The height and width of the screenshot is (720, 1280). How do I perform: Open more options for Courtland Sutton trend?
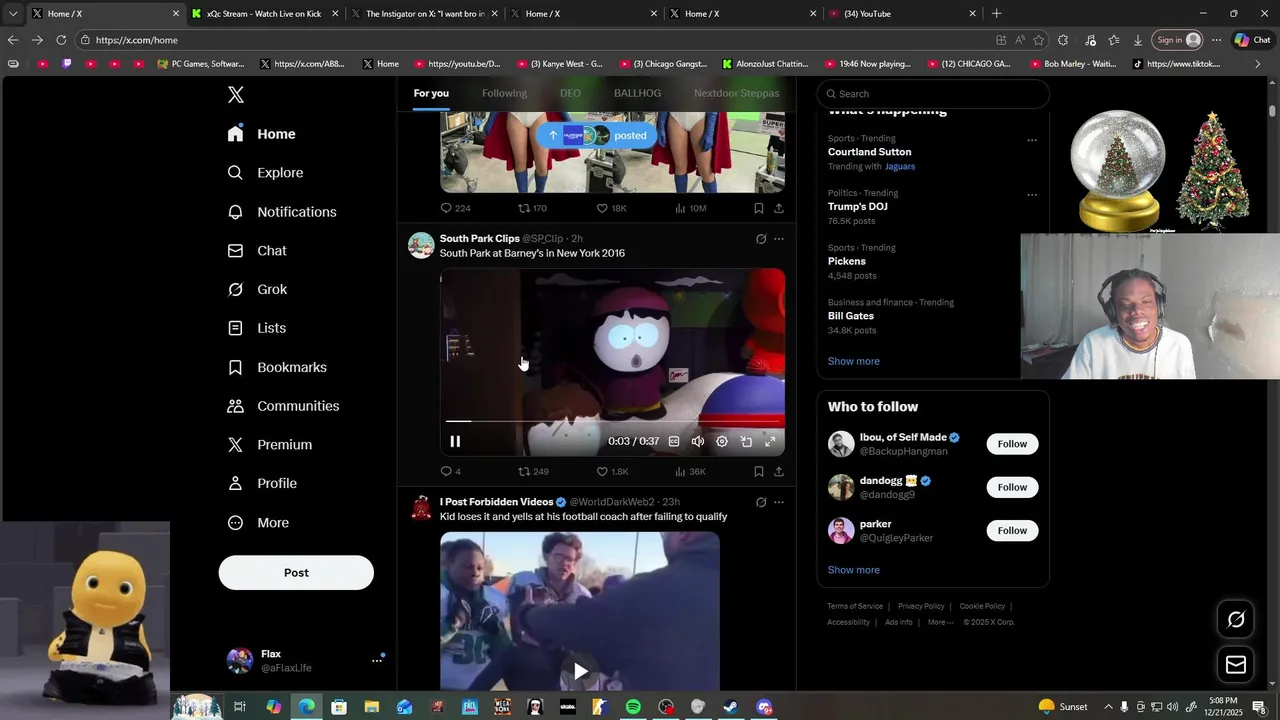(x=1032, y=140)
